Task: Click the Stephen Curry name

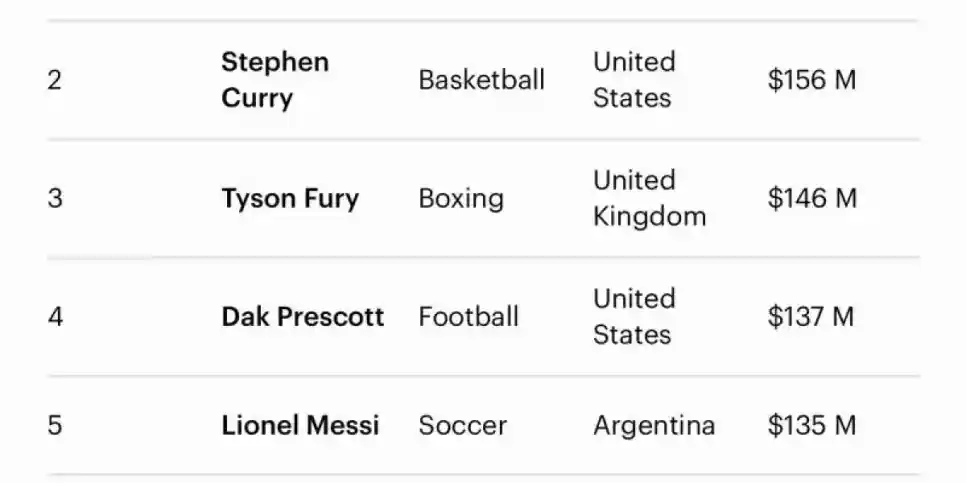Action: coord(275,80)
